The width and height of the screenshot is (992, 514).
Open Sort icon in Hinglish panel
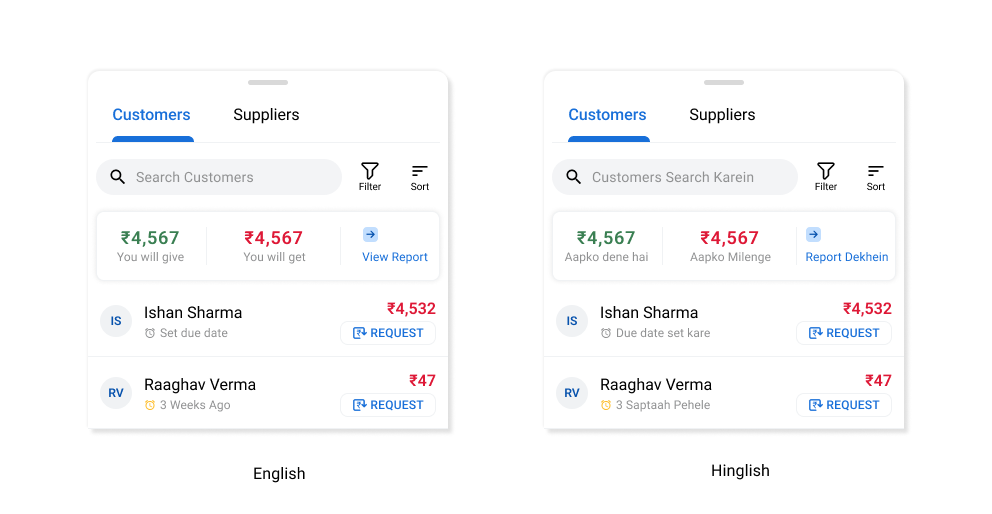[x=876, y=177]
